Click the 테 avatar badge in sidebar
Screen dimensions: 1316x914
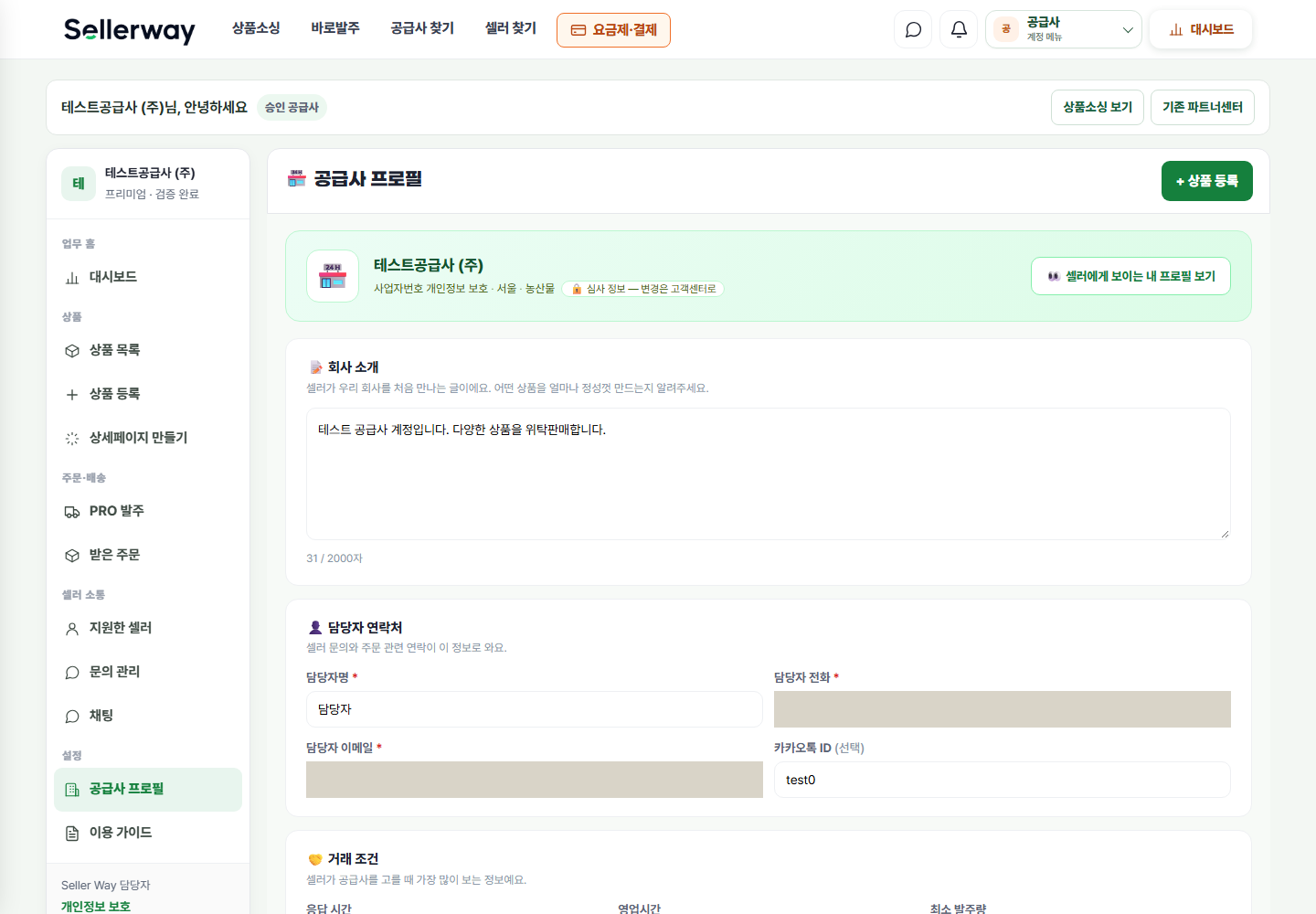pos(79,183)
